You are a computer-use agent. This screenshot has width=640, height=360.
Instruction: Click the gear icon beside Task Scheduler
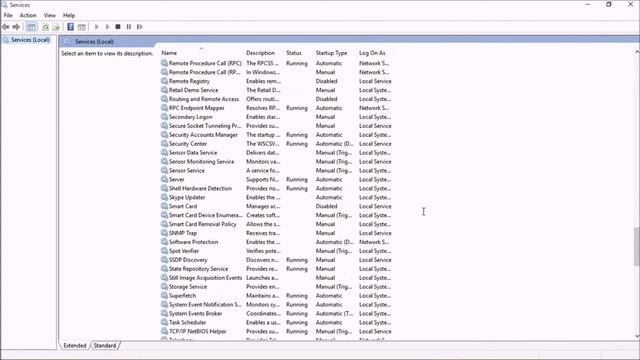[164, 322]
